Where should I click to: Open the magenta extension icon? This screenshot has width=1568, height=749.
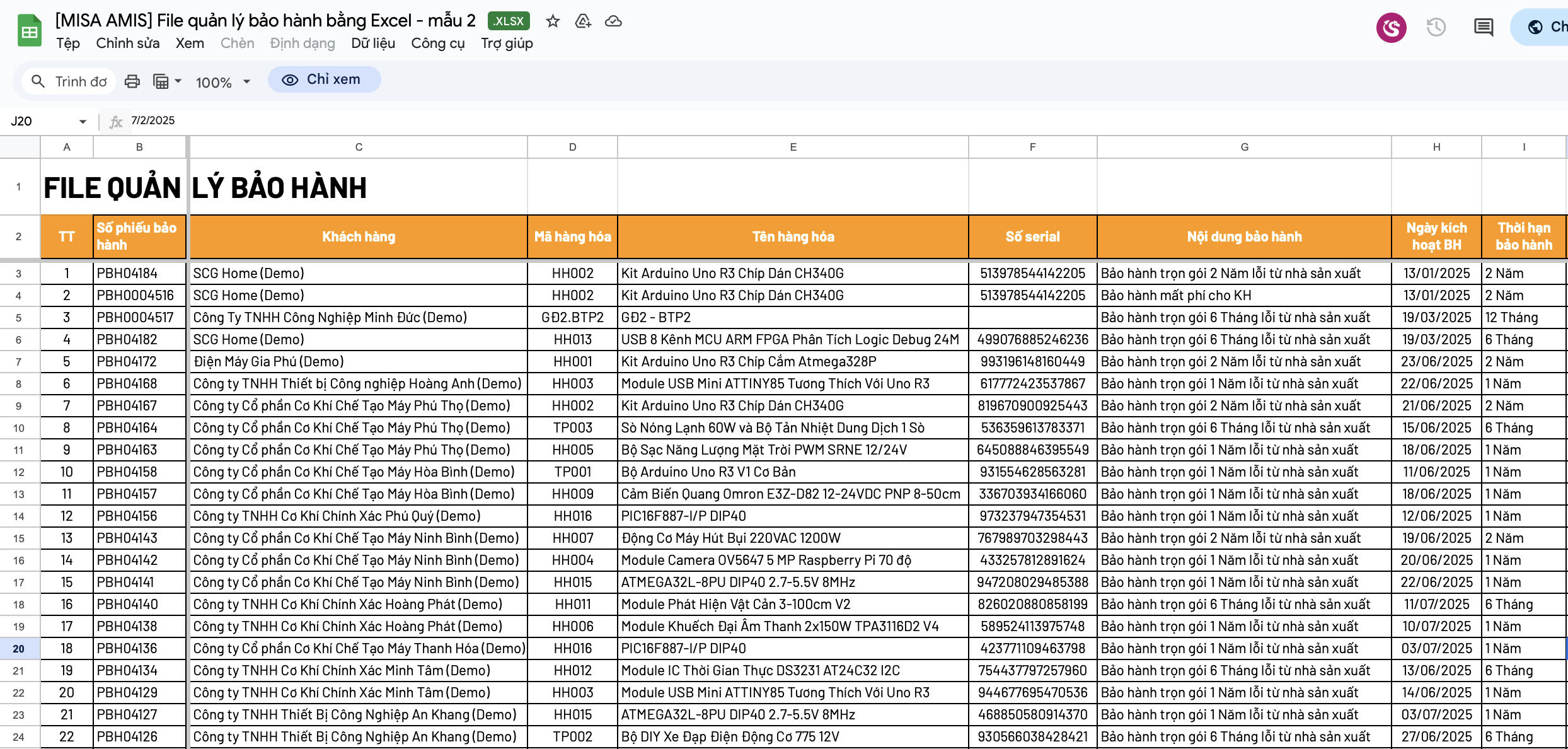point(1392,27)
